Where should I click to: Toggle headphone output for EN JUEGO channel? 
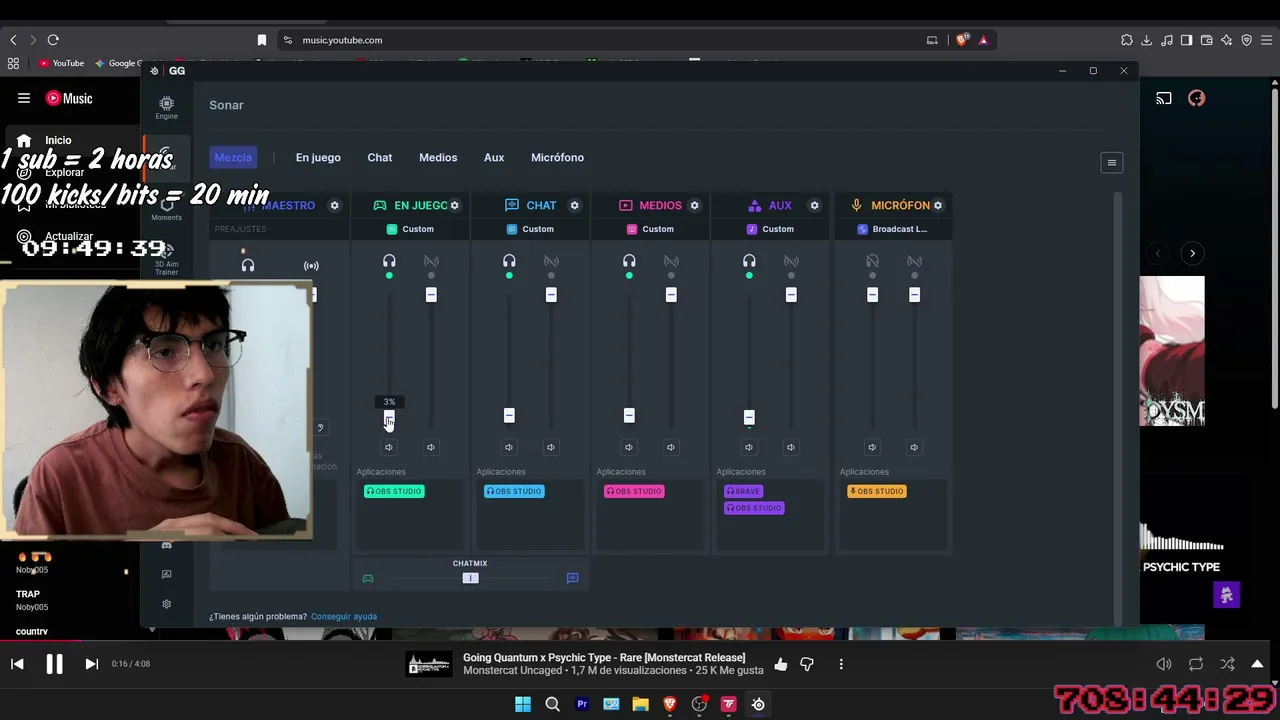point(389,262)
